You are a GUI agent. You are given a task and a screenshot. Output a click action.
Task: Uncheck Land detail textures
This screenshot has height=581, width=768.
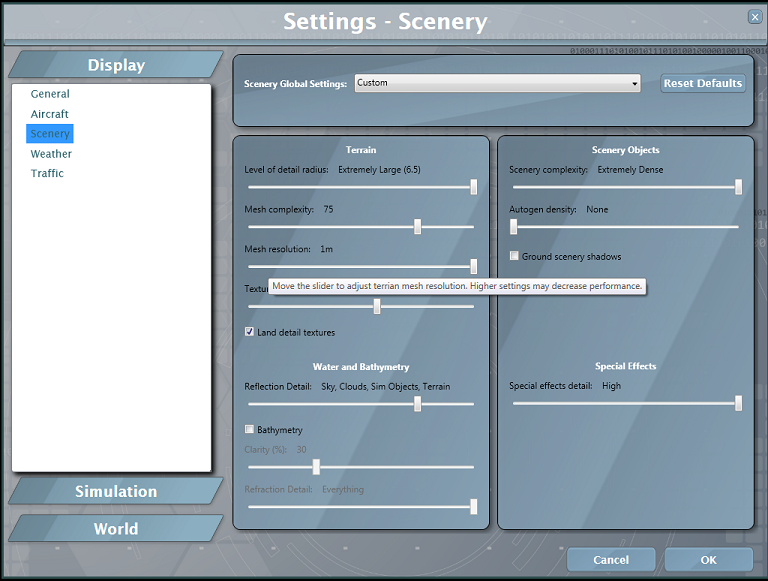[x=249, y=332]
